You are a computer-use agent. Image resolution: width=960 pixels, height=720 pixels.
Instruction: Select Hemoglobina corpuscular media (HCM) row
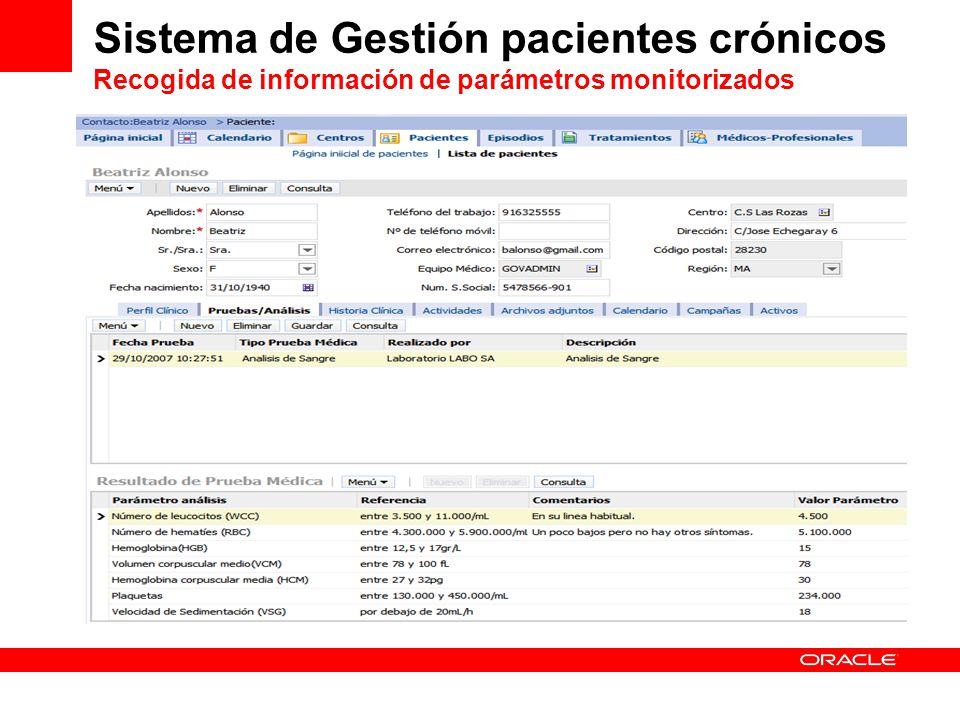tap(499, 580)
